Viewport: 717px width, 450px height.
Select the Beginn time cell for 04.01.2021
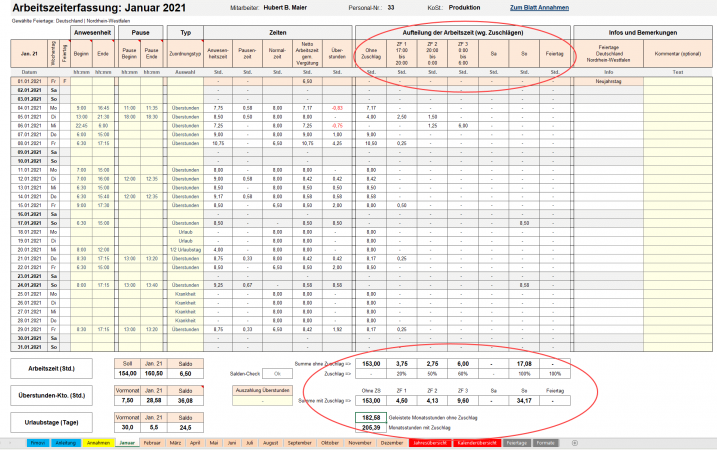point(81,106)
